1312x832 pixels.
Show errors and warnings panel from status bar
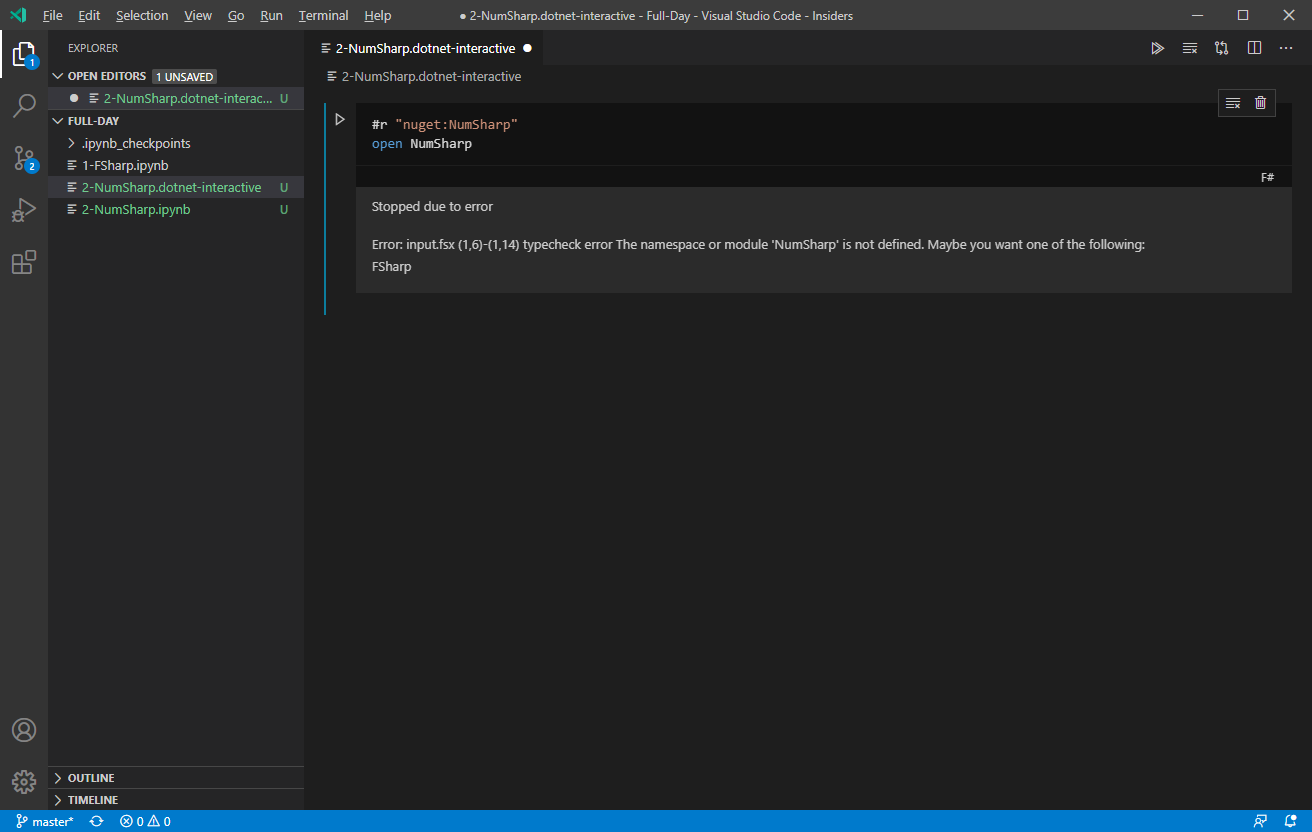pos(145,821)
